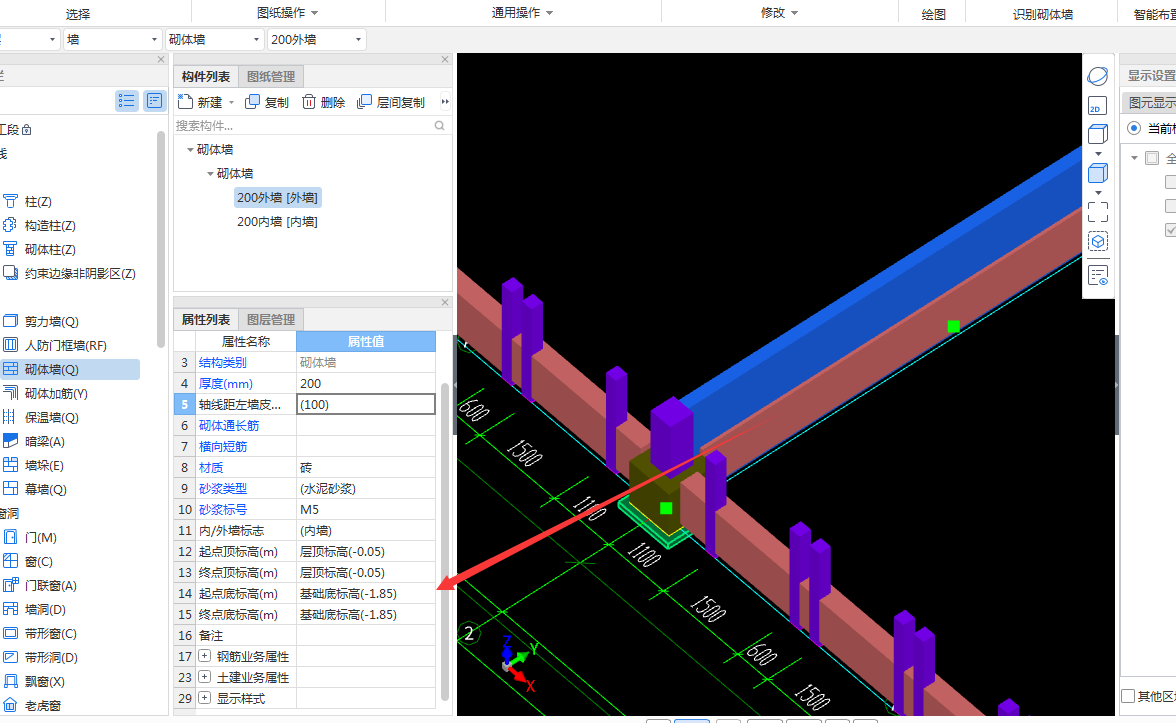Collapse the top-level 砌体墙 tree node
The width and height of the screenshot is (1176, 723).
(x=190, y=149)
